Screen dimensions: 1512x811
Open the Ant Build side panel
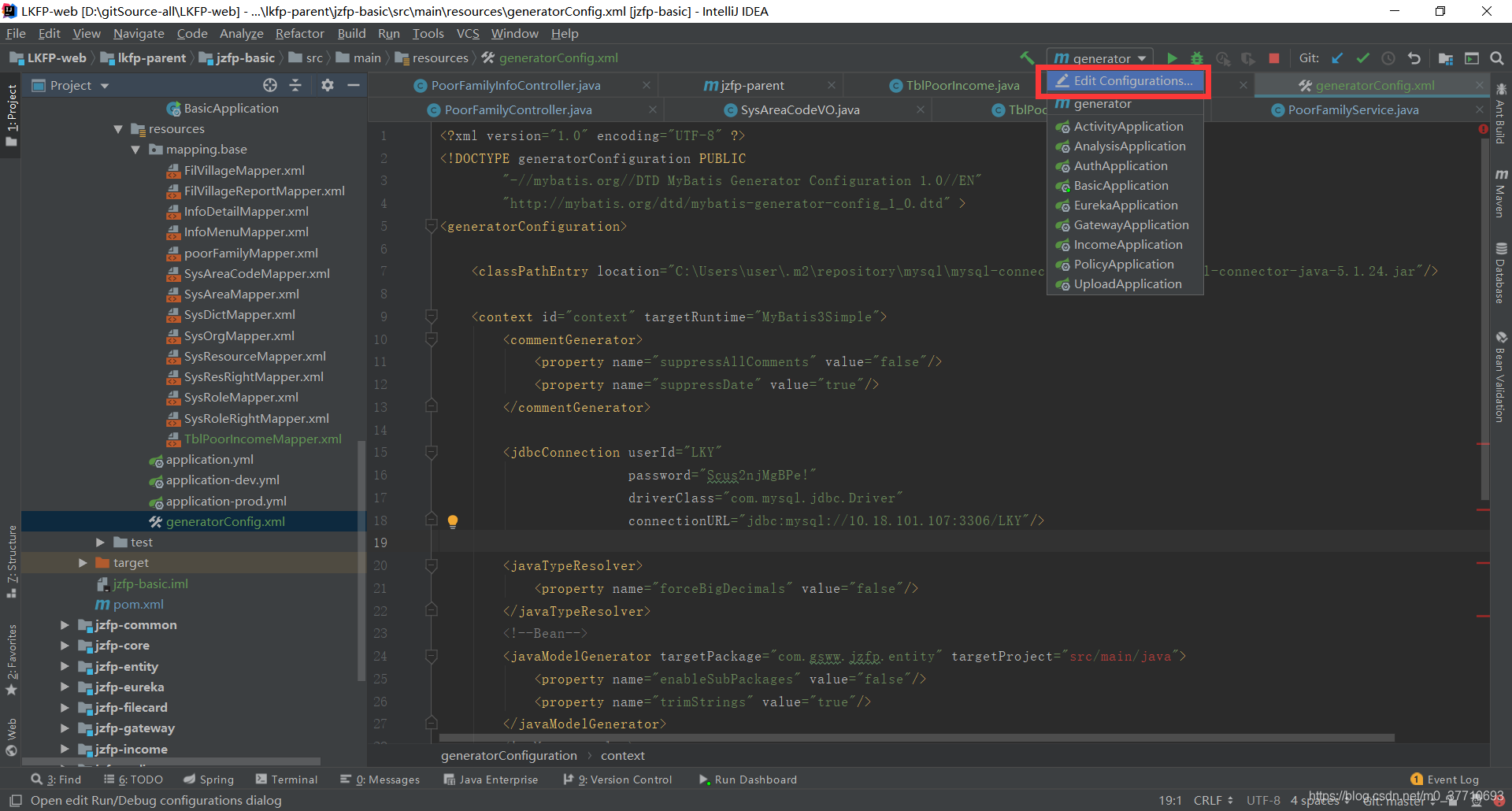pos(1501,114)
